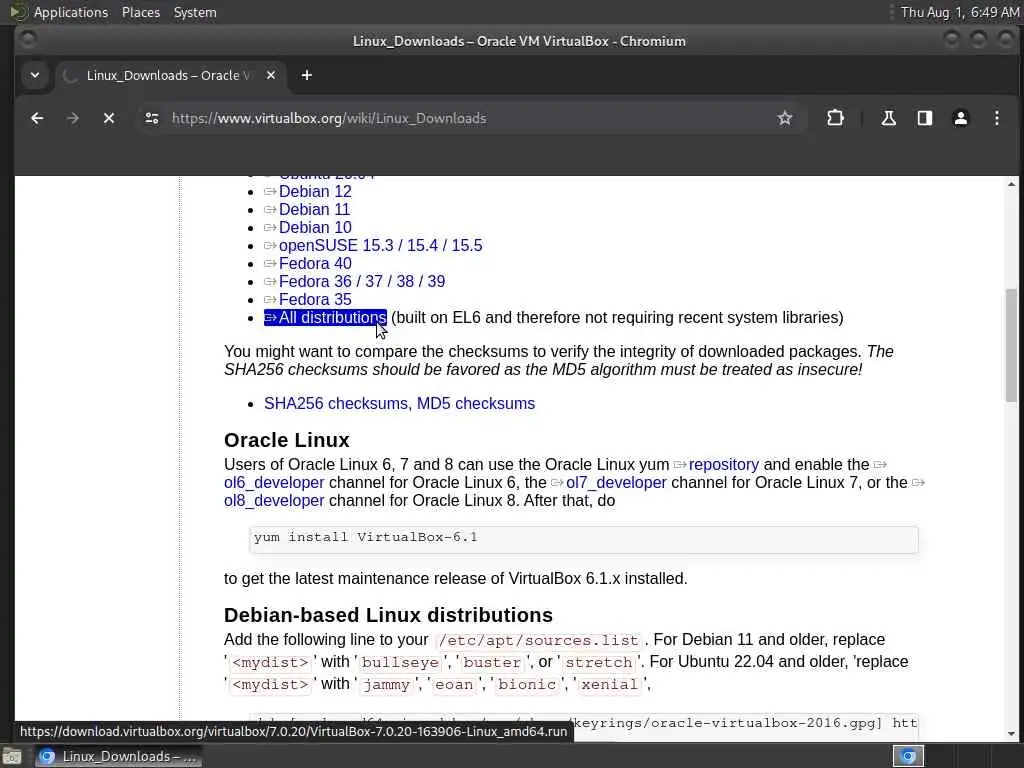Toggle the side panel icon
Viewport: 1024px width, 768px height.
coord(925,118)
